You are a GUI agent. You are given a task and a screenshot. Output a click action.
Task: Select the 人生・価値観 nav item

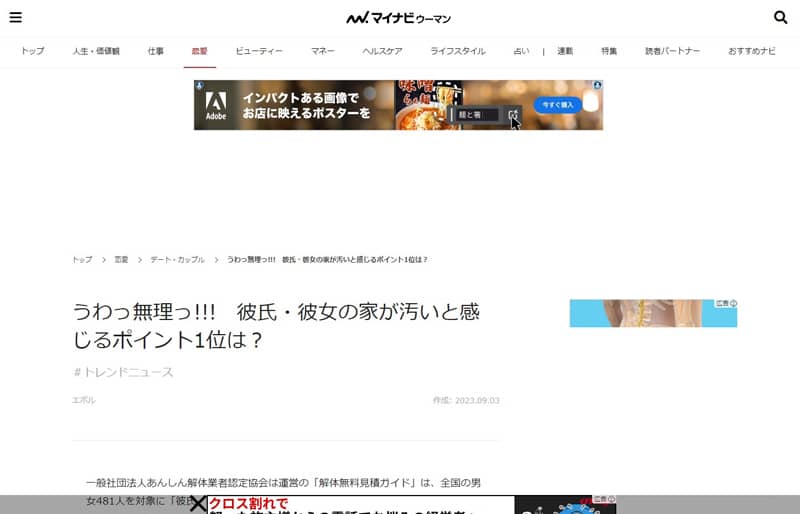click(96, 51)
